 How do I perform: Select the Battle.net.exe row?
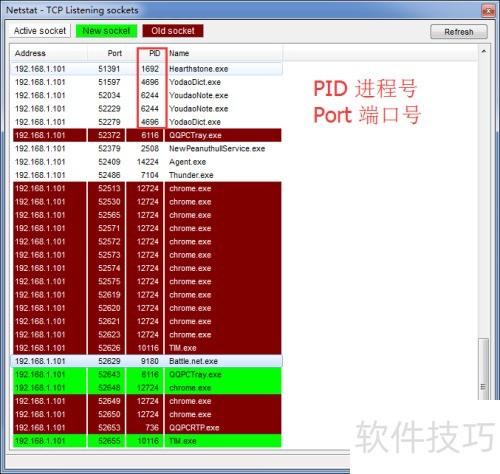(x=147, y=361)
